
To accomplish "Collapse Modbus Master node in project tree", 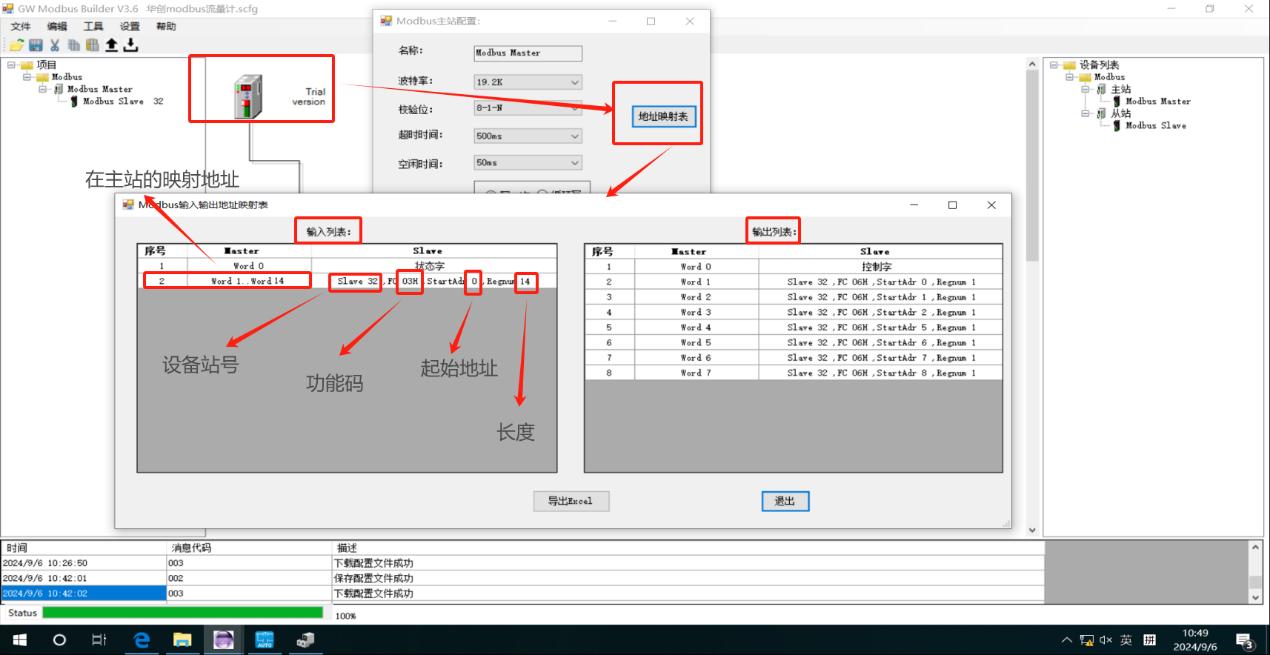I will click(x=43, y=89).
